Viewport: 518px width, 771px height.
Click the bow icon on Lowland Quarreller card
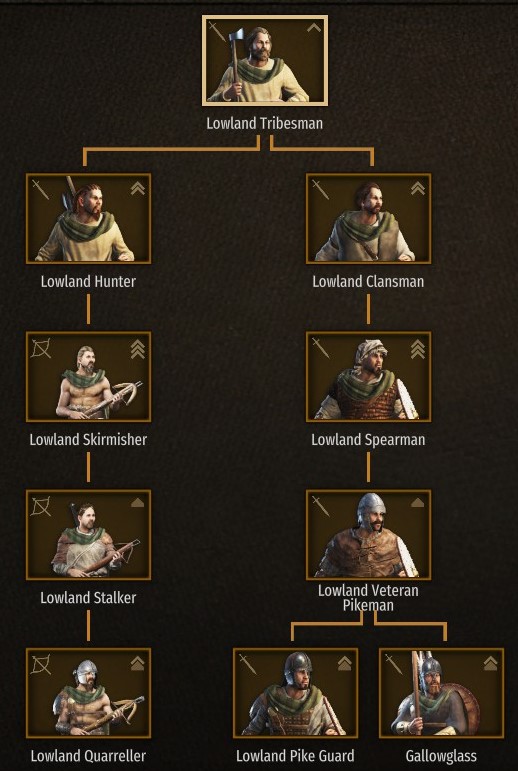41,665
